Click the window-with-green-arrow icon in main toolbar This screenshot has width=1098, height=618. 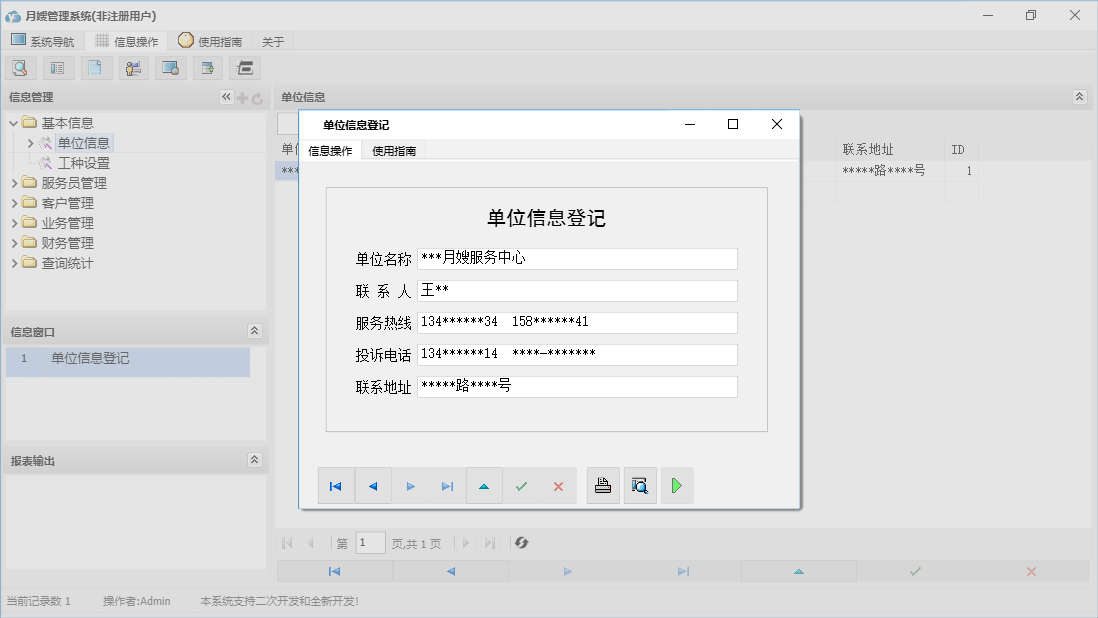pos(208,68)
